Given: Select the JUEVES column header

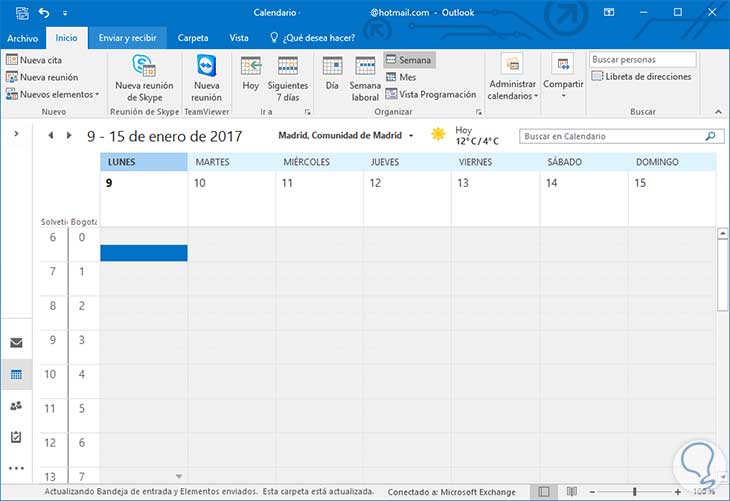Looking at the screenshot, I should pyautogui.click(x=407, y=162).
